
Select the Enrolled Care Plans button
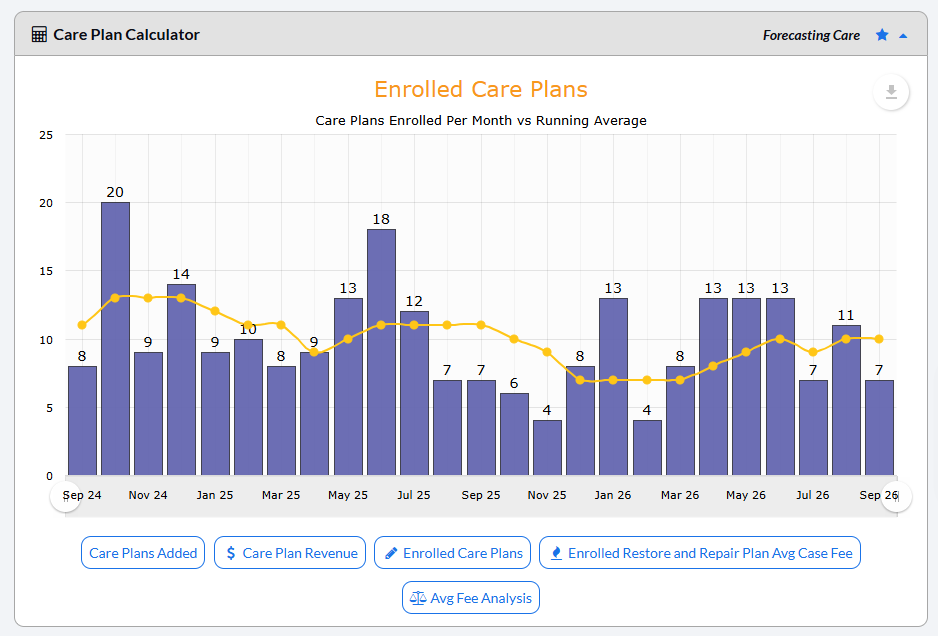click(452, 553)
